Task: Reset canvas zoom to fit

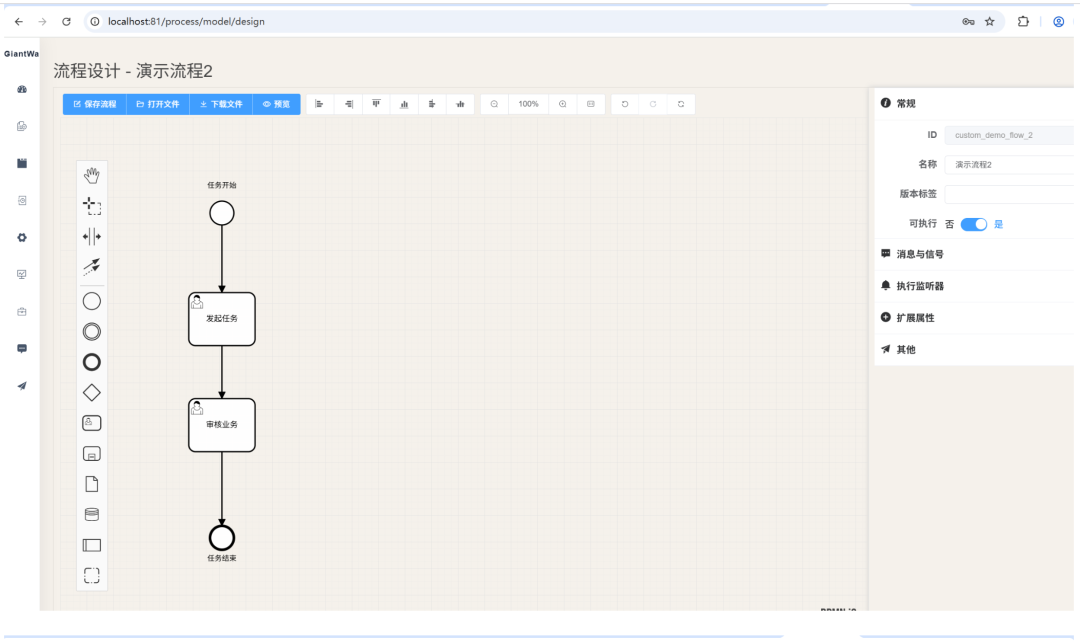Action: pyautogui.click(x=591, y=104)
